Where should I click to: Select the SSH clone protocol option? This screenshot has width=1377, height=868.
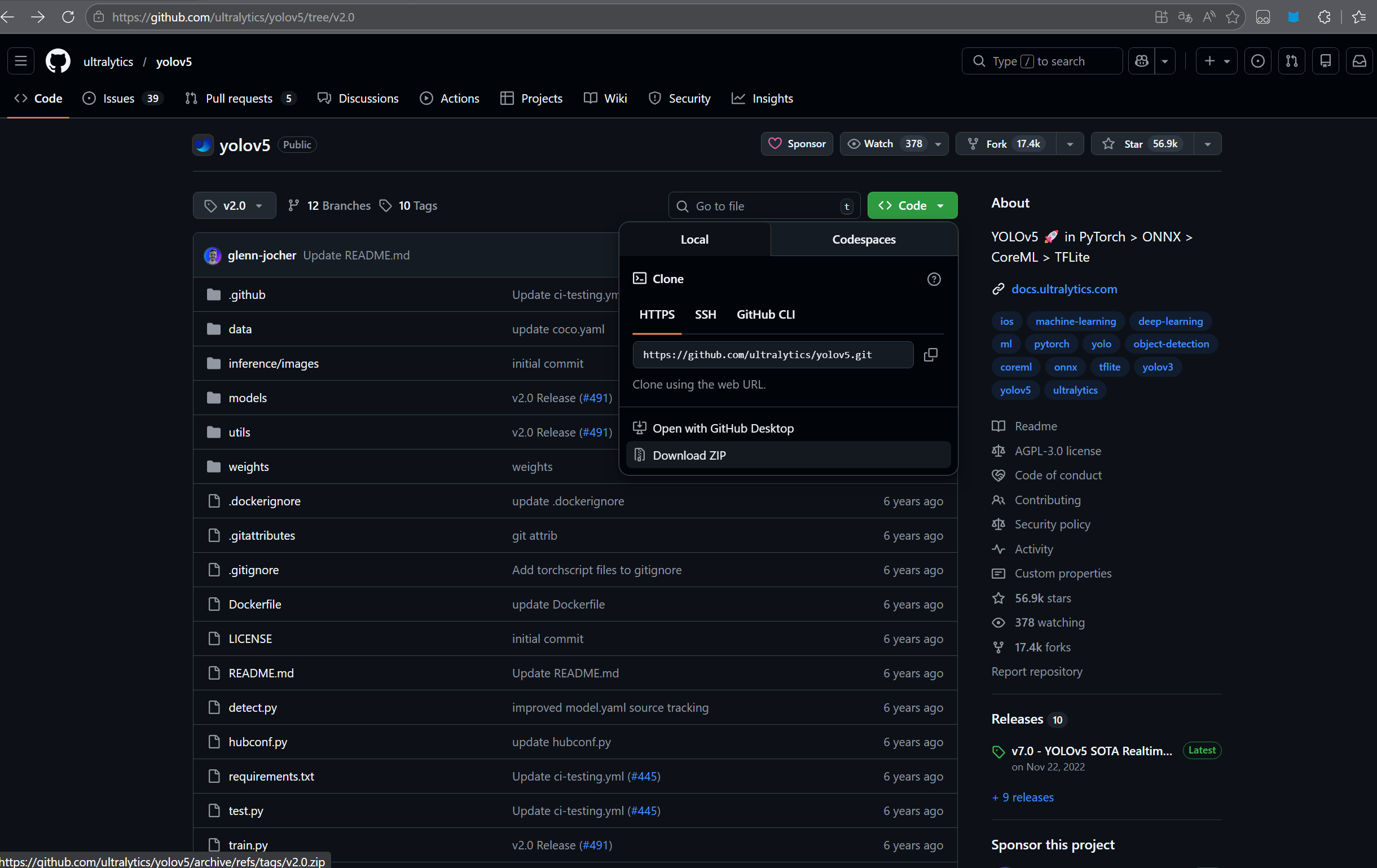705,315
